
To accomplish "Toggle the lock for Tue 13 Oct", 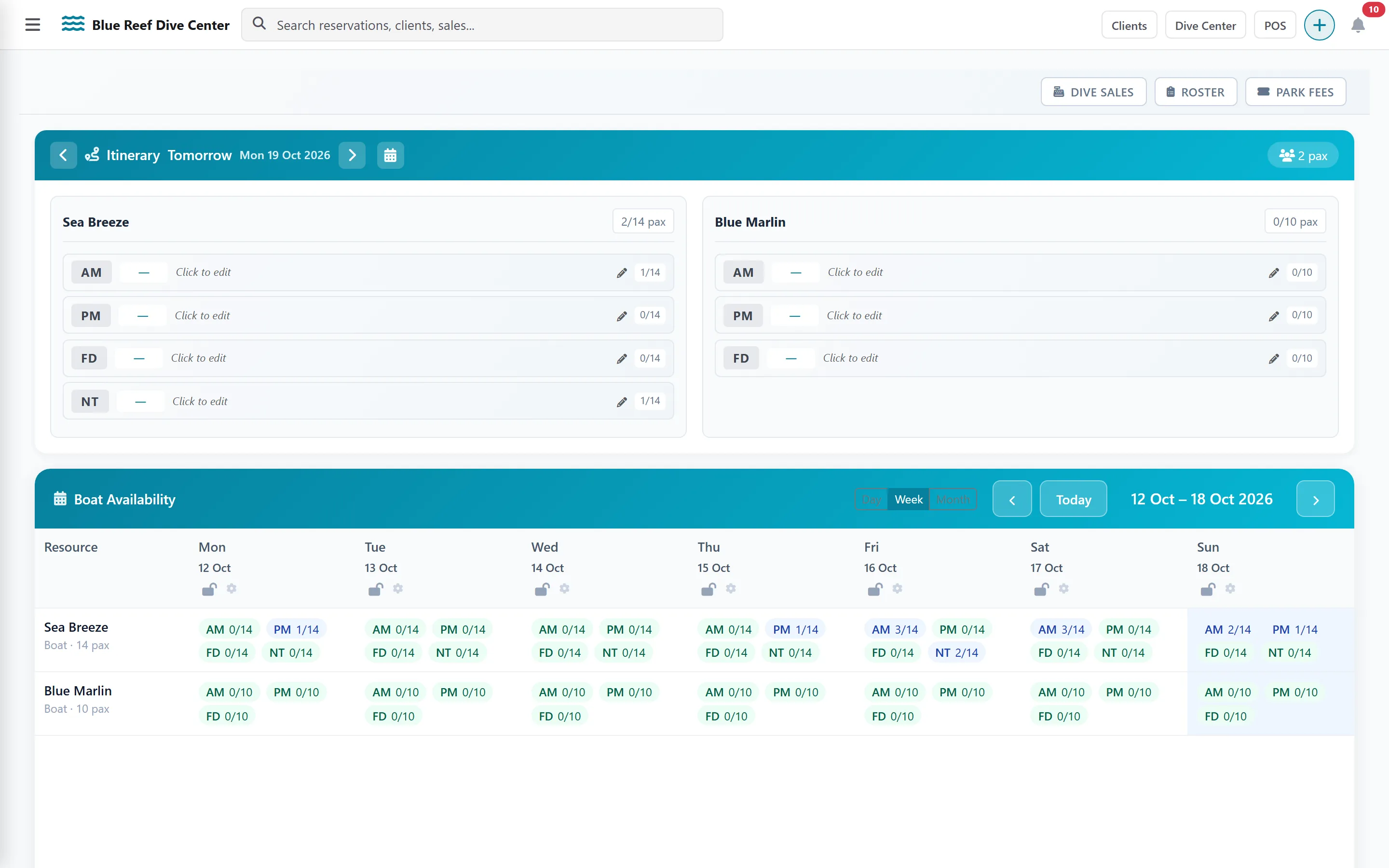I will click(x=375, y=589).
